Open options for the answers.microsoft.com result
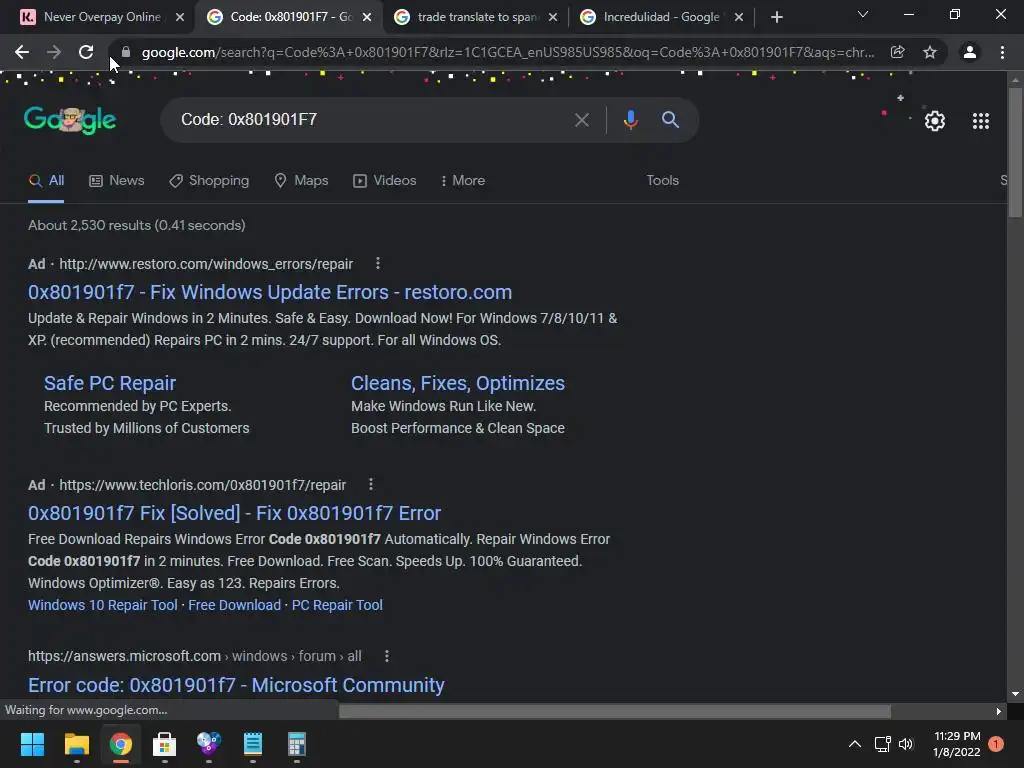The height and width of the screenshot is (768, 1024). tap(387, 656)
